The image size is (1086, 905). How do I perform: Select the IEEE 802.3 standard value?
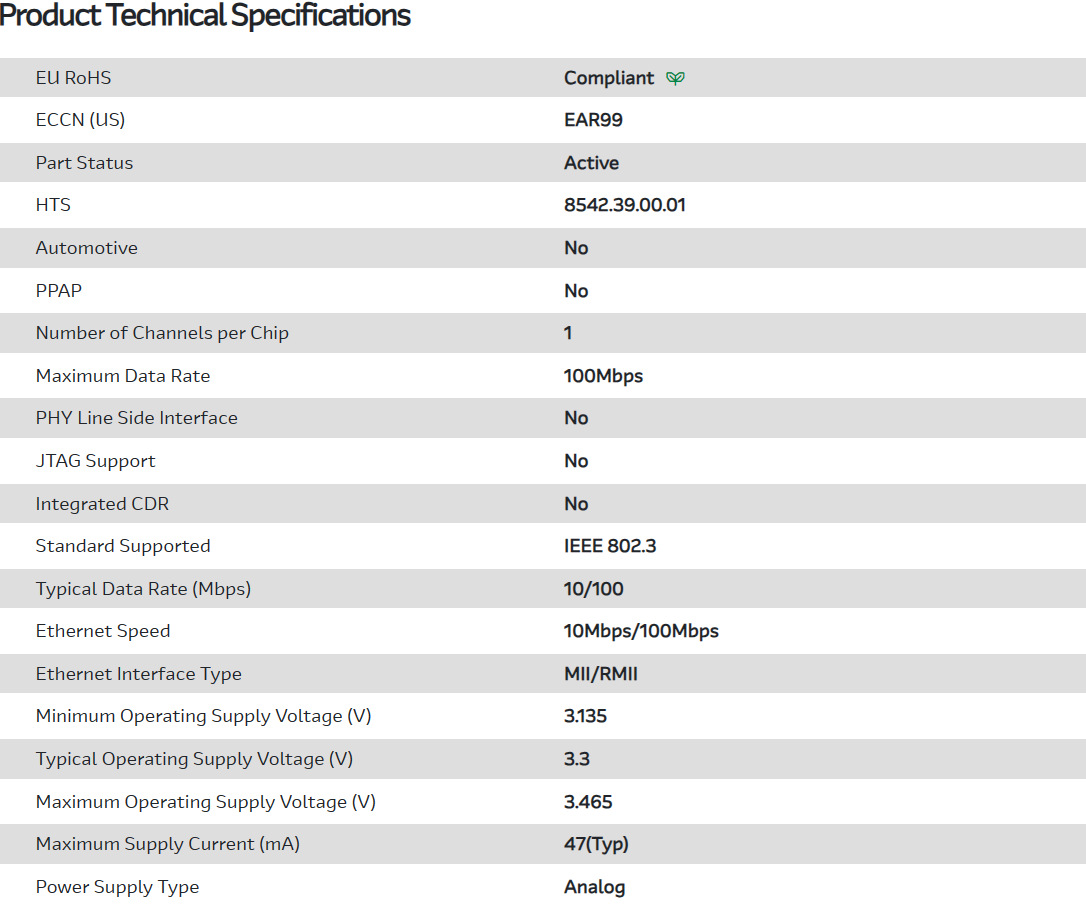[610, 546]
